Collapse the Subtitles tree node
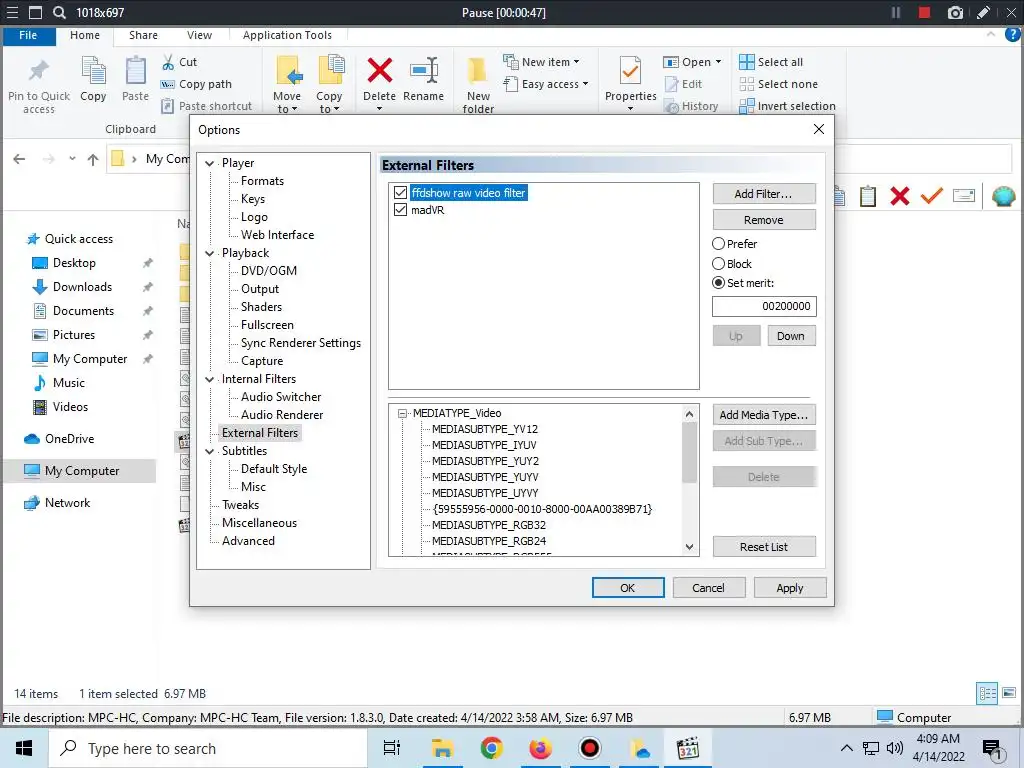Viewport: 1024px width, 768px height. tap(210, 451)
